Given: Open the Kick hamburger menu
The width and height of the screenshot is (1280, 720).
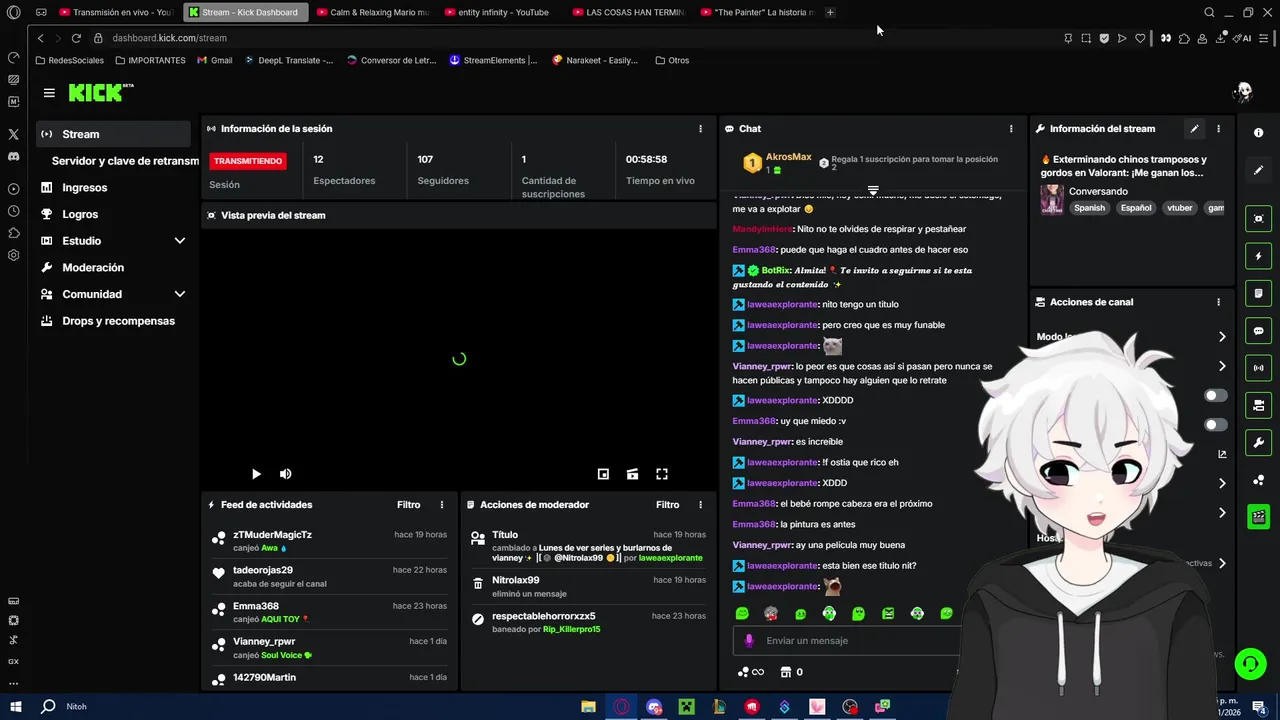Looking at the screenshot, I should (49, 93).
